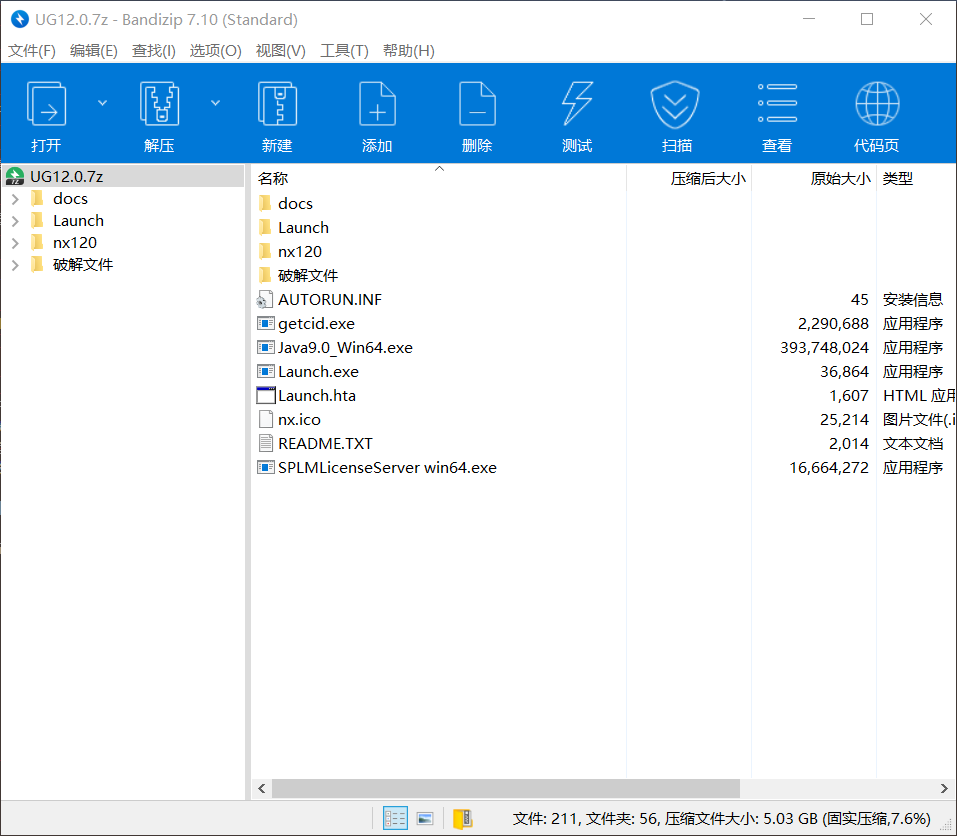Select the docs folder in tree panel
This screenshot has height=836, width=957.
(x=70, y=199)
